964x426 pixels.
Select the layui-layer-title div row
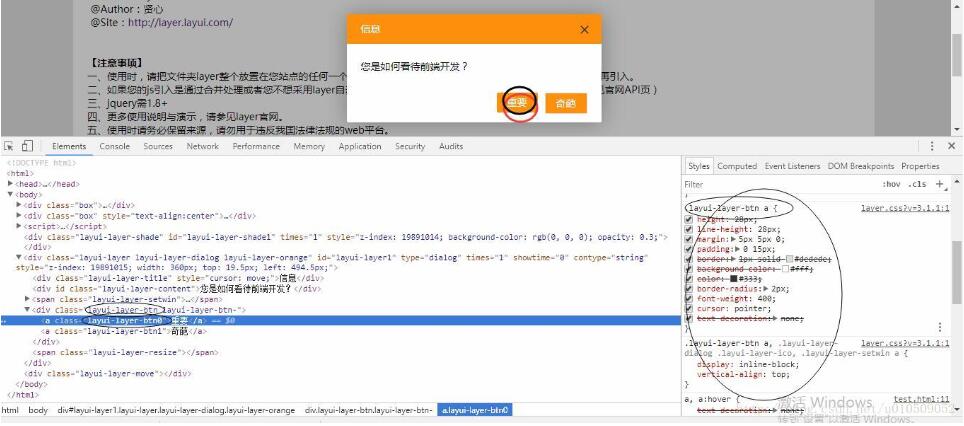340,278
